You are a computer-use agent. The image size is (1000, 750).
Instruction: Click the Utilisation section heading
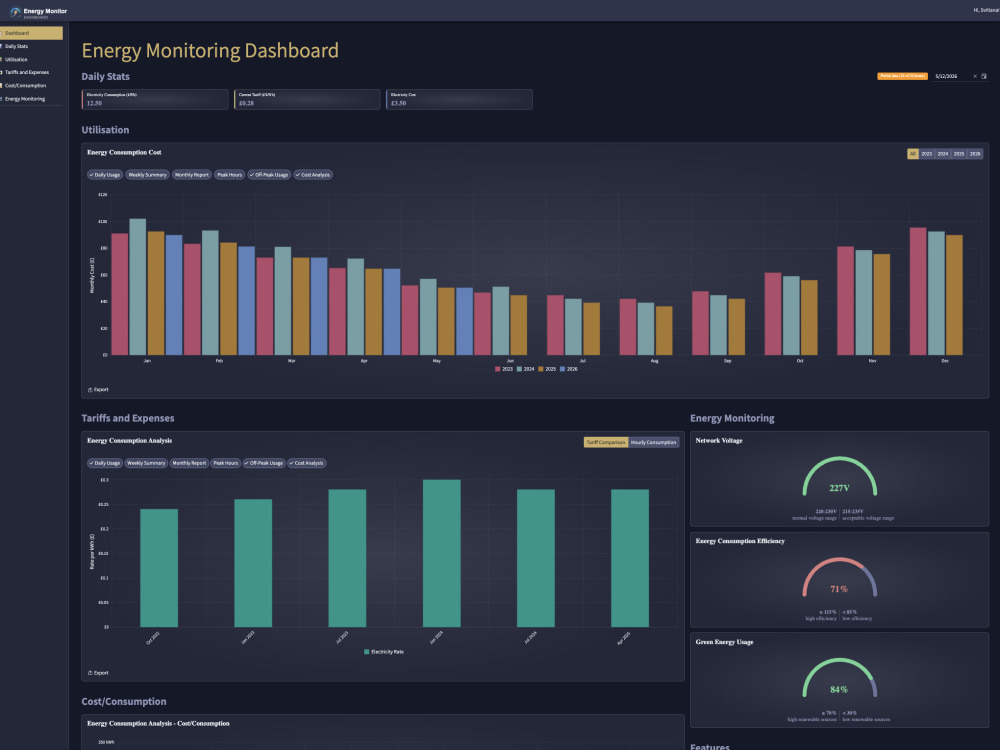(105, 130)
